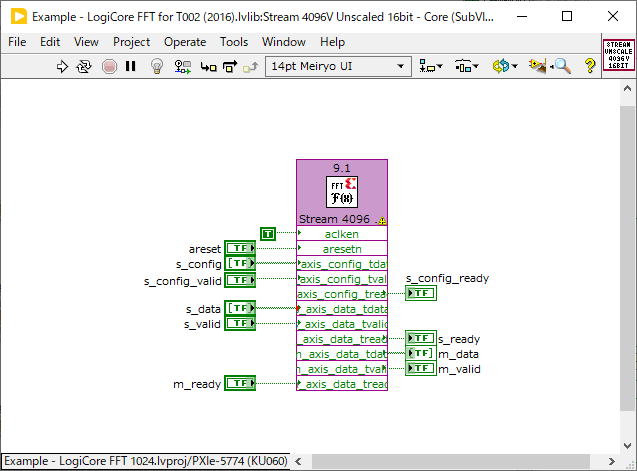637x471 pixels.
Task: Click the 'areset' label
Action: [205, 249]
